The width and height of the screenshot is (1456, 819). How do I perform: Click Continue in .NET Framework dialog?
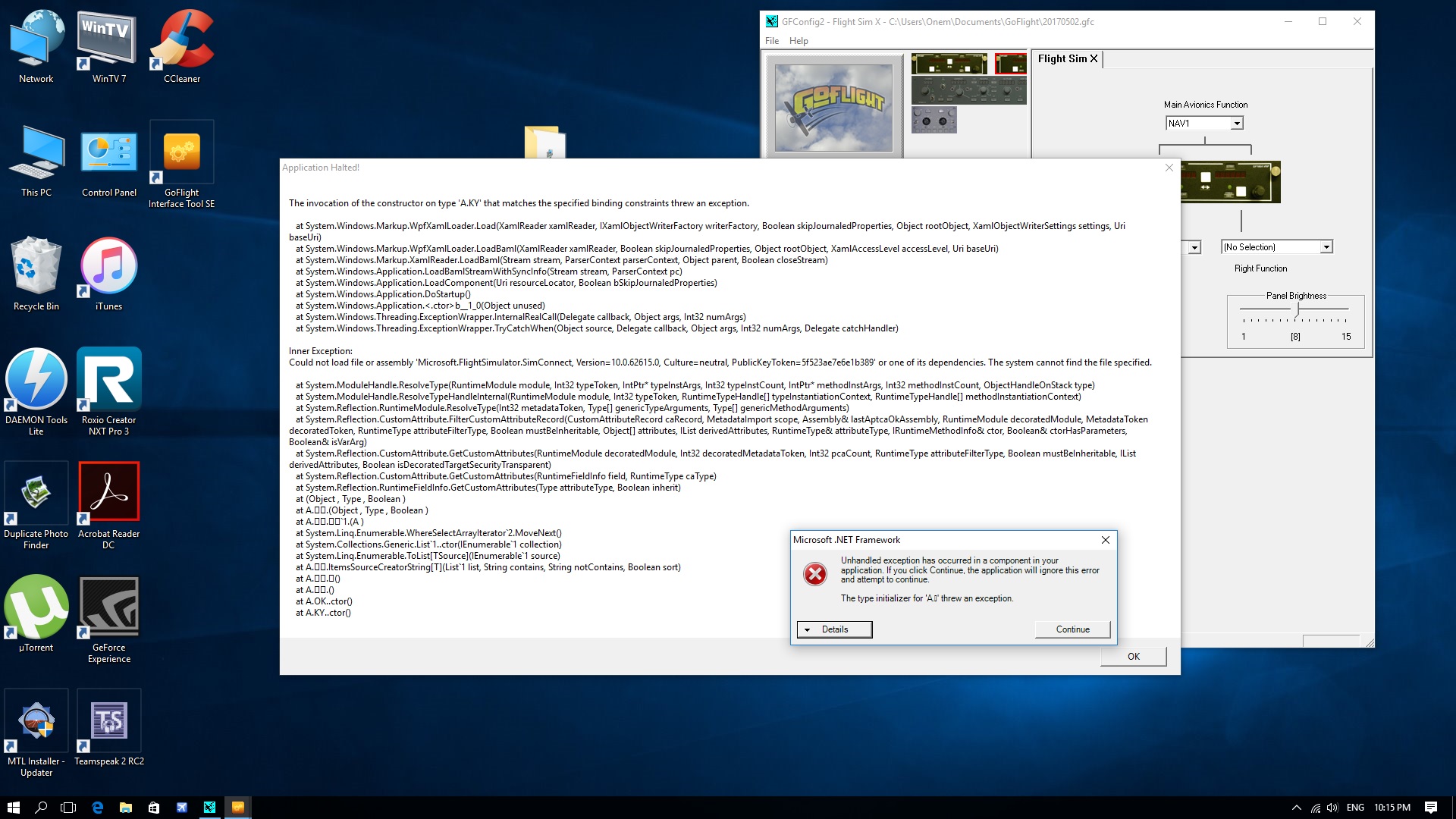click(x=1072, y=629)
